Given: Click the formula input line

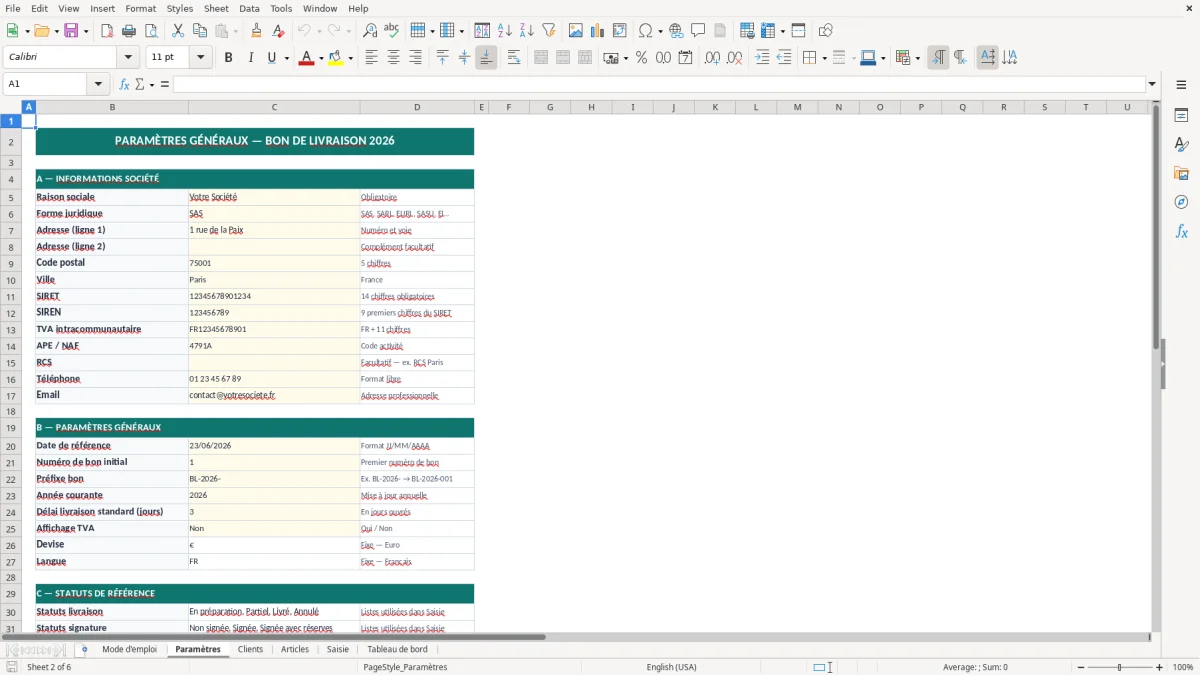Looking at the screenshot, I should 658,84.
